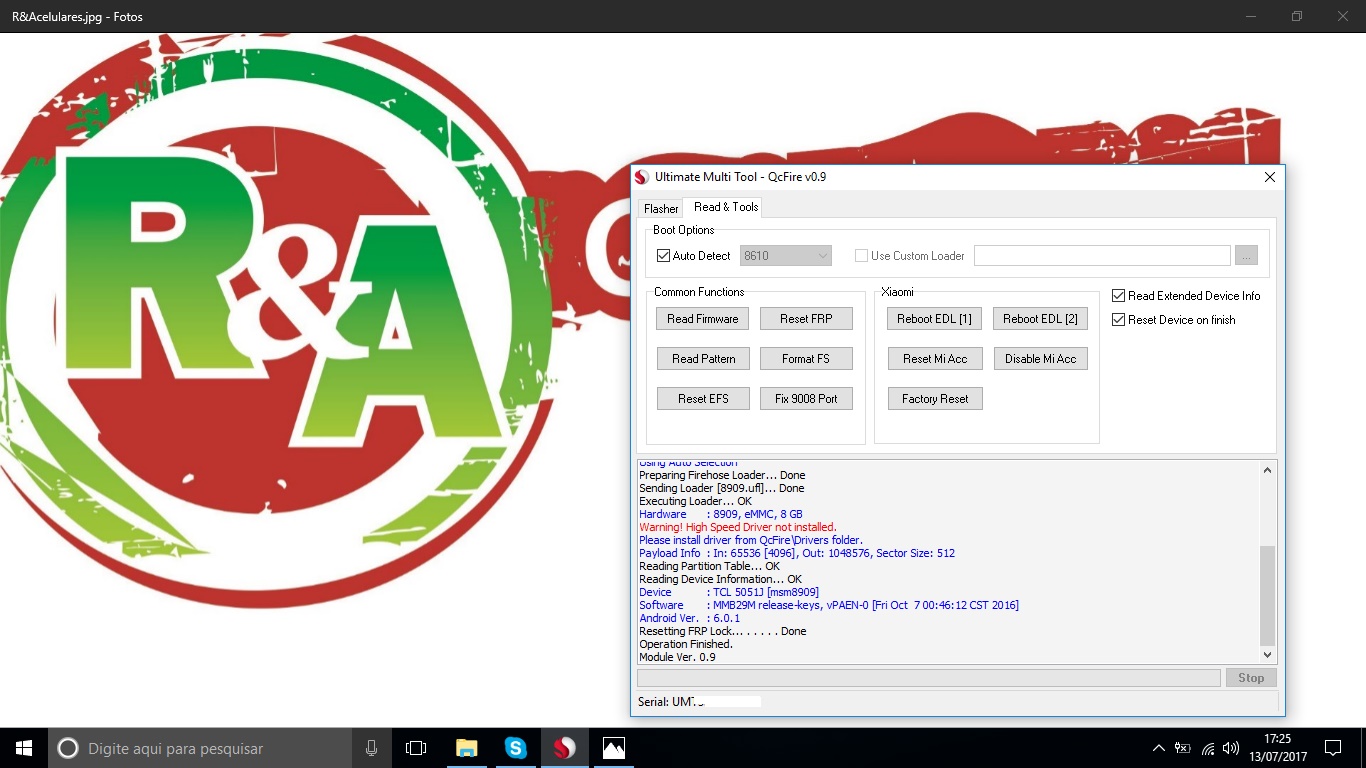This screenshot has width=1366, height=768.
Task: Toggle Read Extended Device Info checkbox
Action: pyautogui.click(x=1119, y=296)
